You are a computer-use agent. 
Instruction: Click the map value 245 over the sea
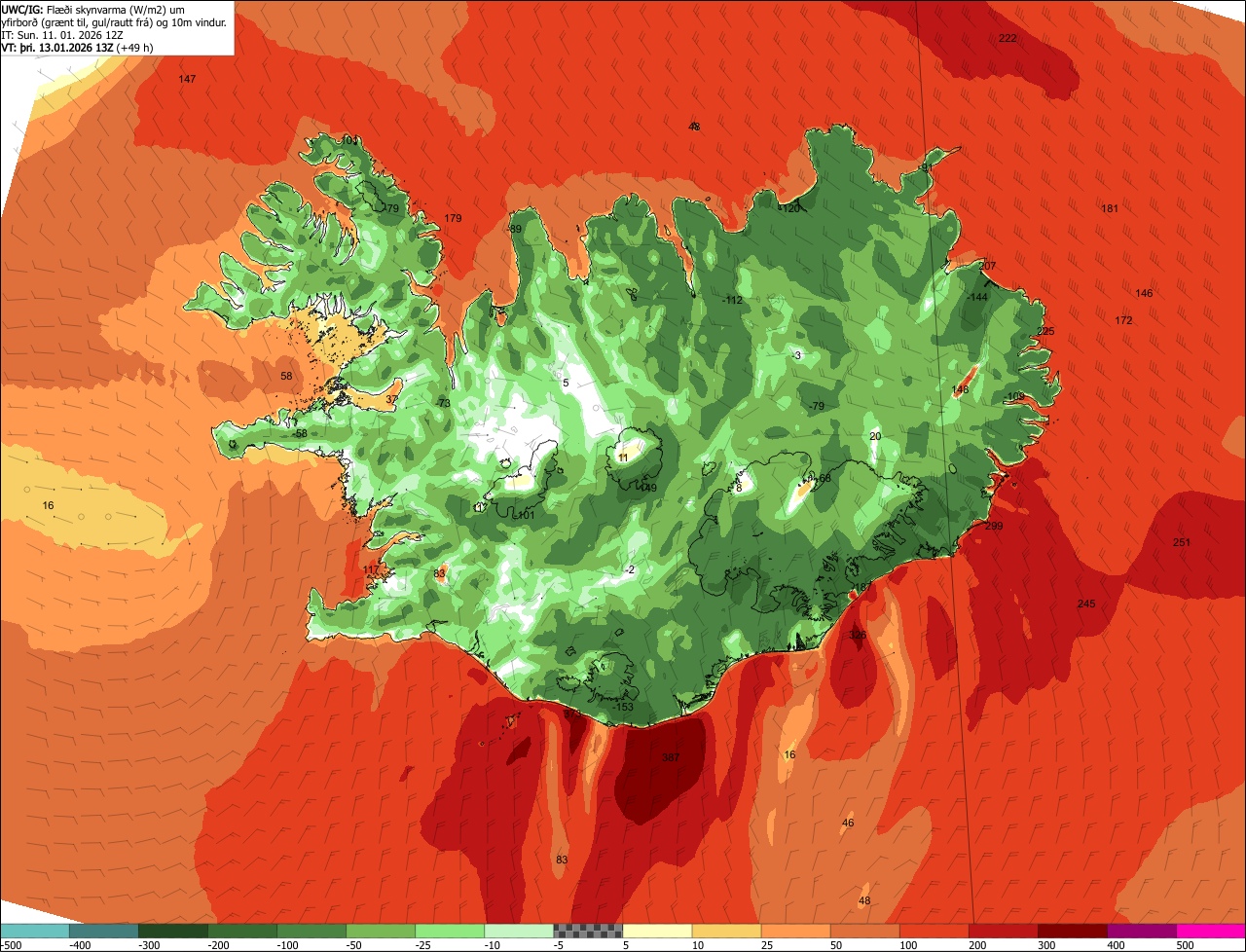1086,604
